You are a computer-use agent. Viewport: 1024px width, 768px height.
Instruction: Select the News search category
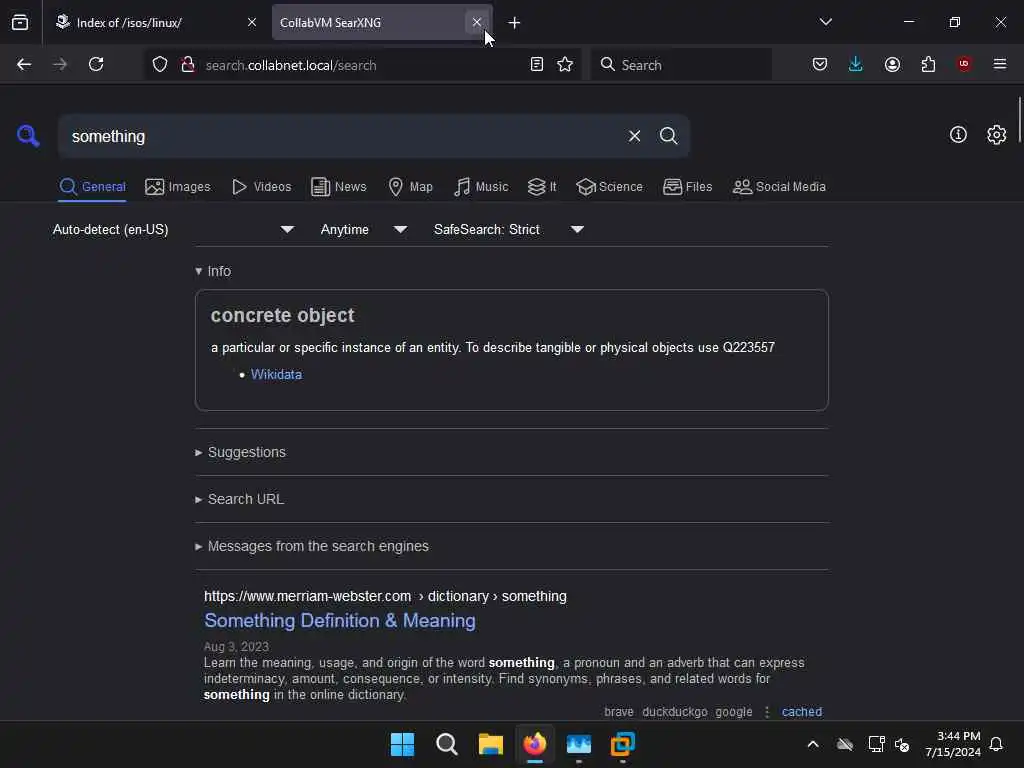tap(338, 187)
